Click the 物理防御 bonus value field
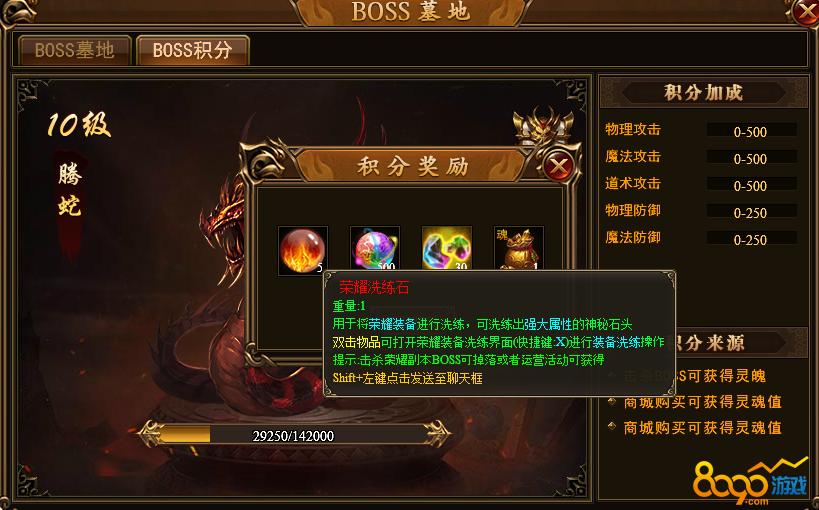This screenshot has width=819, height=510. pos(752,212)
